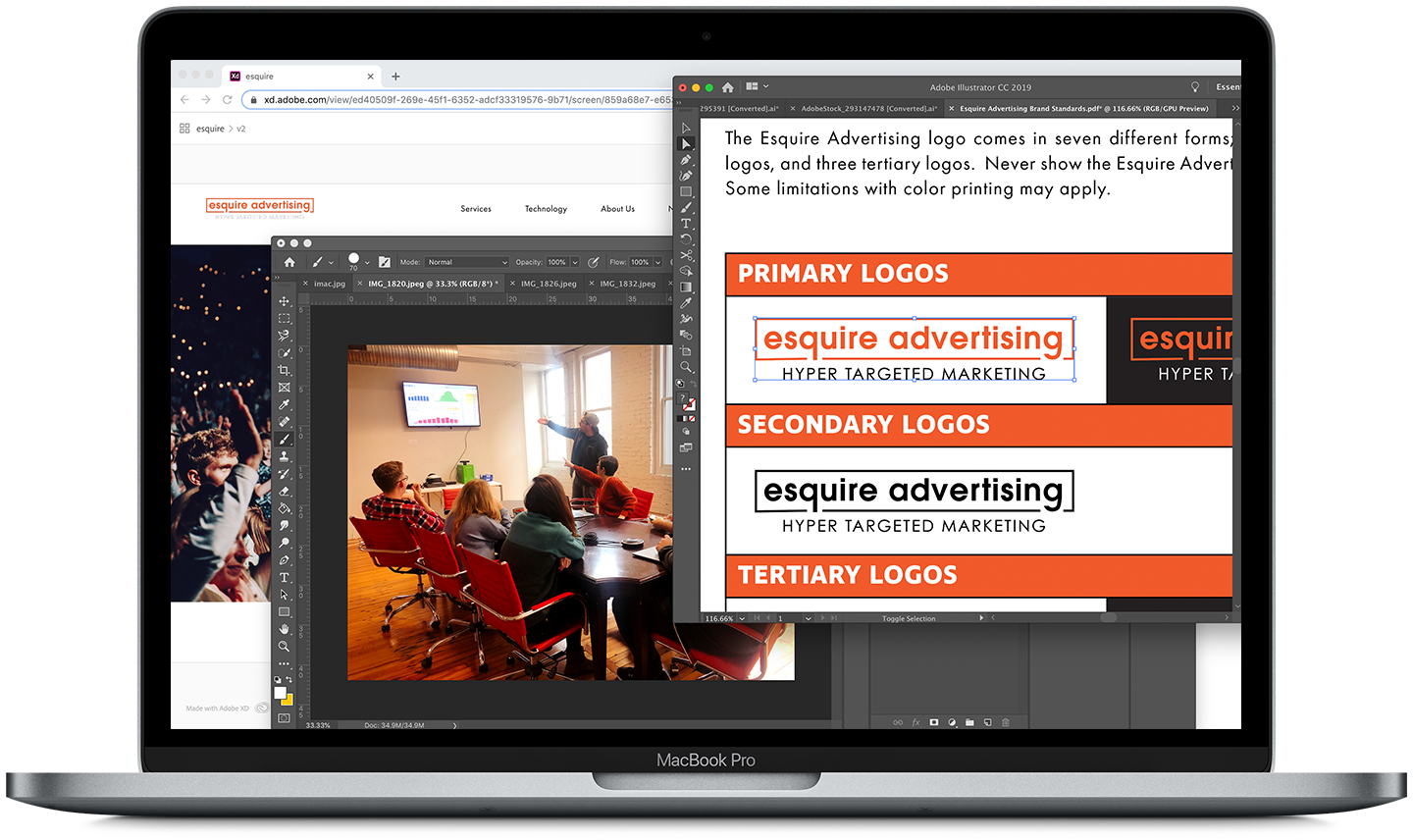Open Services link on Esquire webpage
This screenshot has height=840, width=1413.
(476, 209)
